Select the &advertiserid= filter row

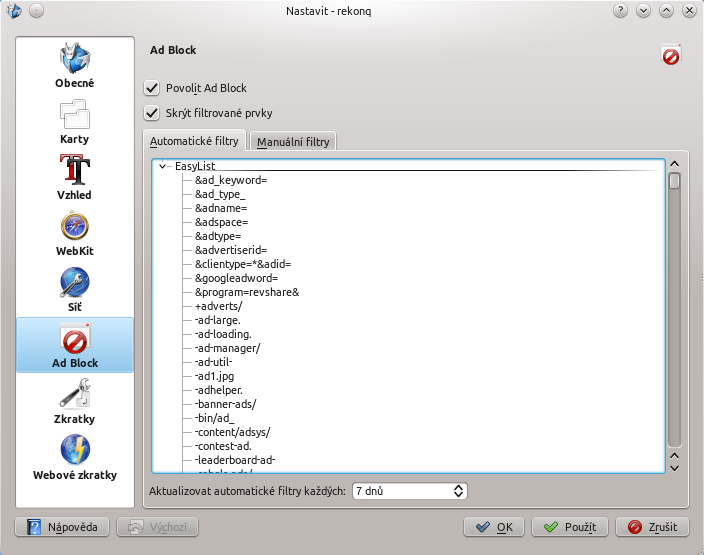(x=231, y=250)
